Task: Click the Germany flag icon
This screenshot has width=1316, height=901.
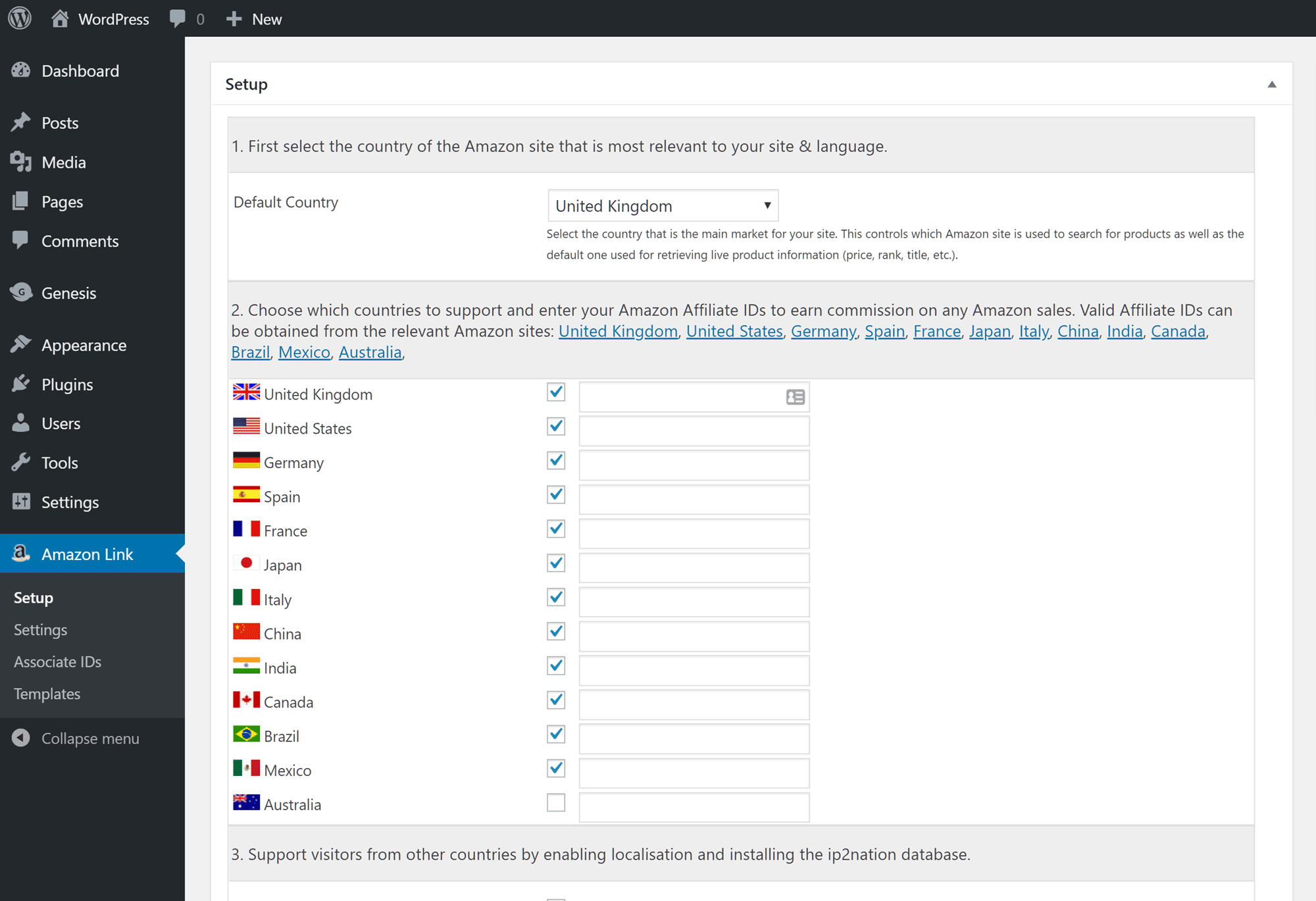Action: [x=246, y=461]
